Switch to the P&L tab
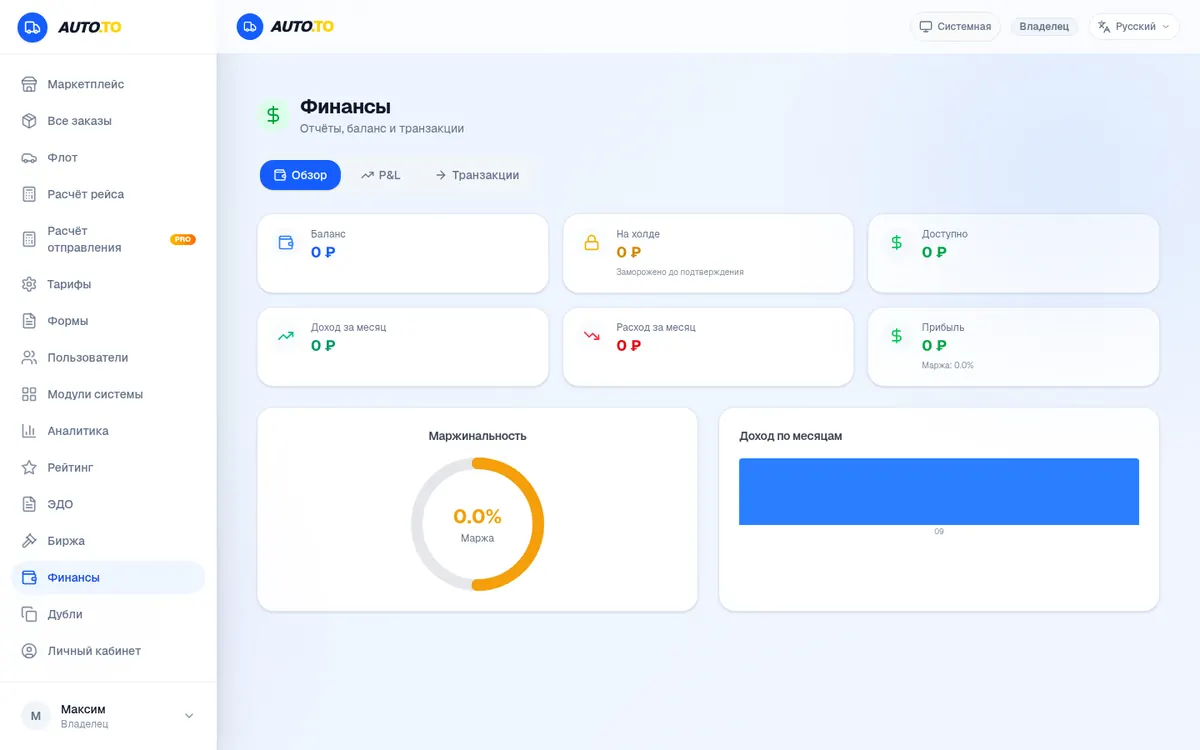Viewport: 1200px width, 750px height. click(x=380, y=175)
